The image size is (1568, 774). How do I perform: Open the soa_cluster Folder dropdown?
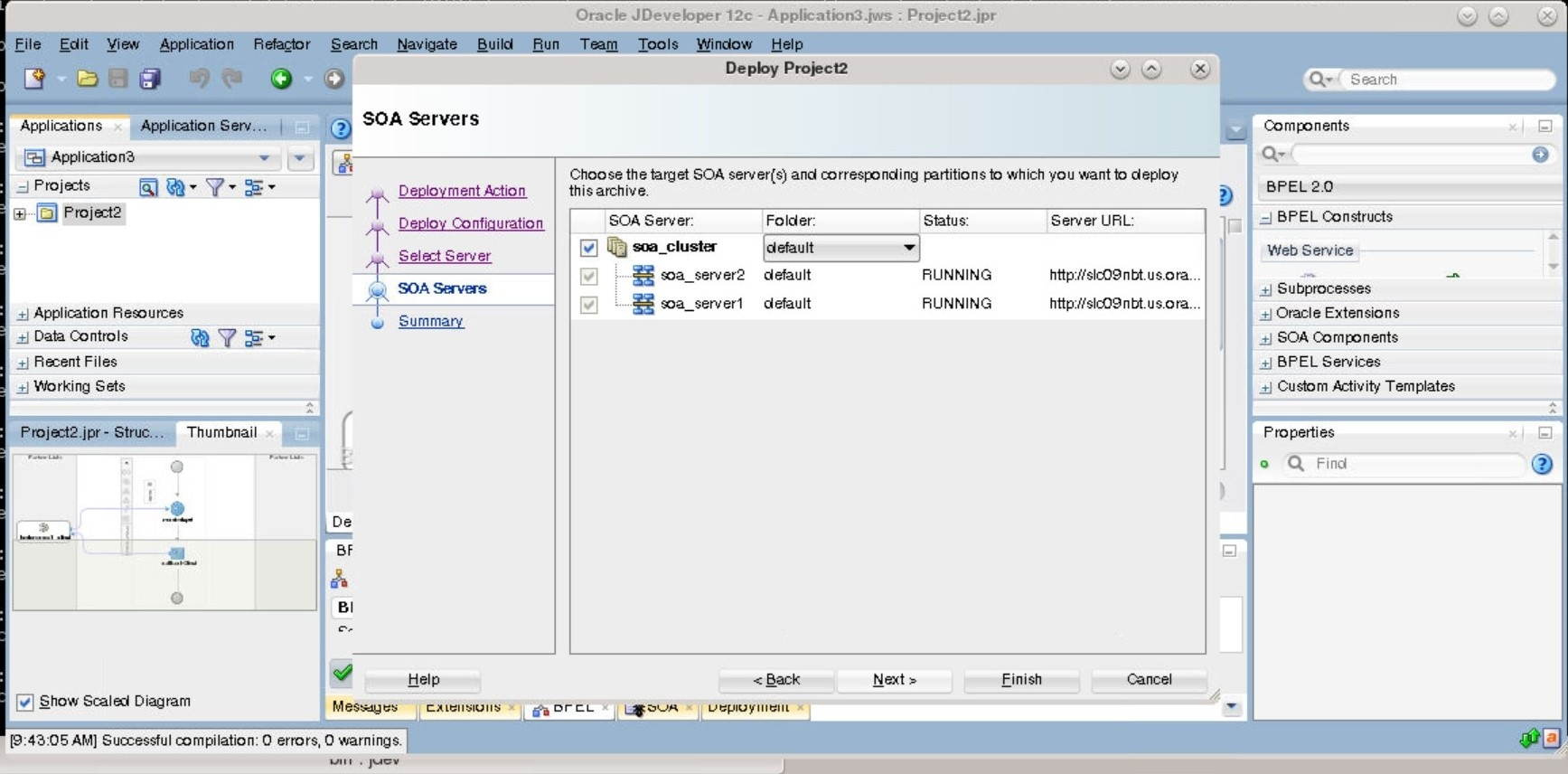[x=840, y=248]
